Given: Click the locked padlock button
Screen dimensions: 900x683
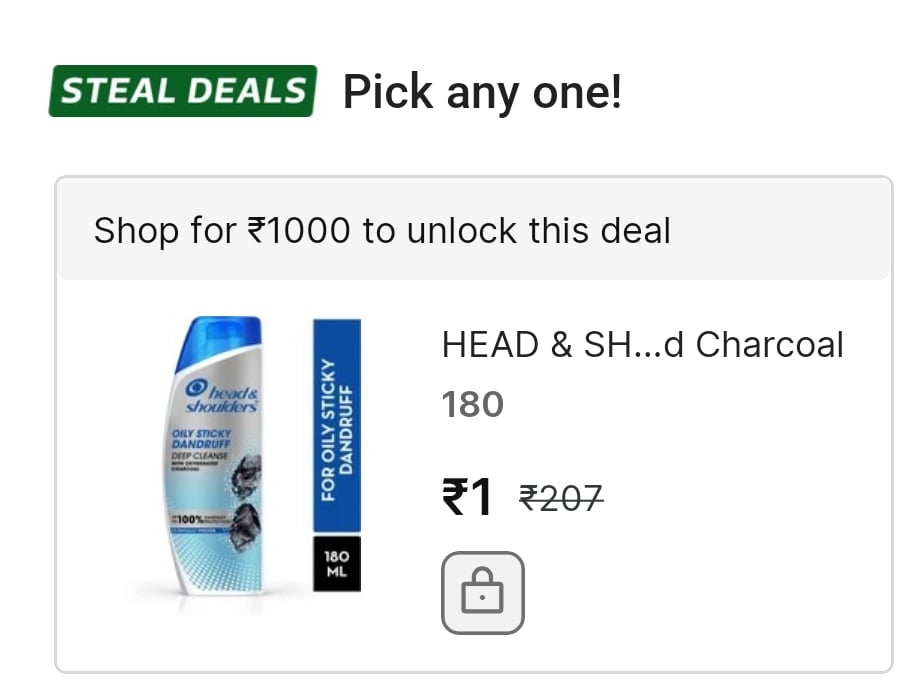Looking at the screenshot, I should click(x=482, y=592).
